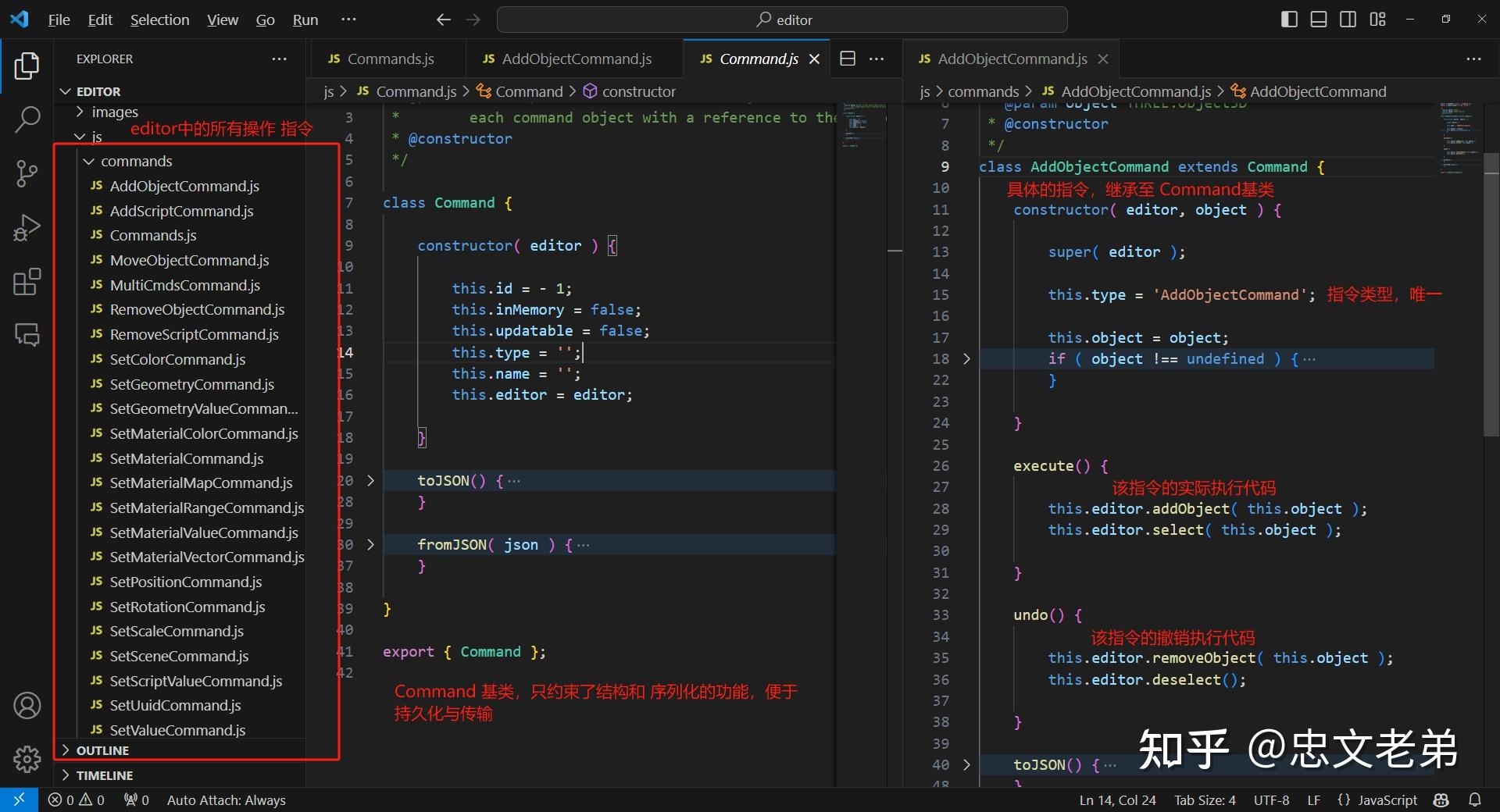Open MoveObjectCommand.js in the explorer

tap(189, 261)
